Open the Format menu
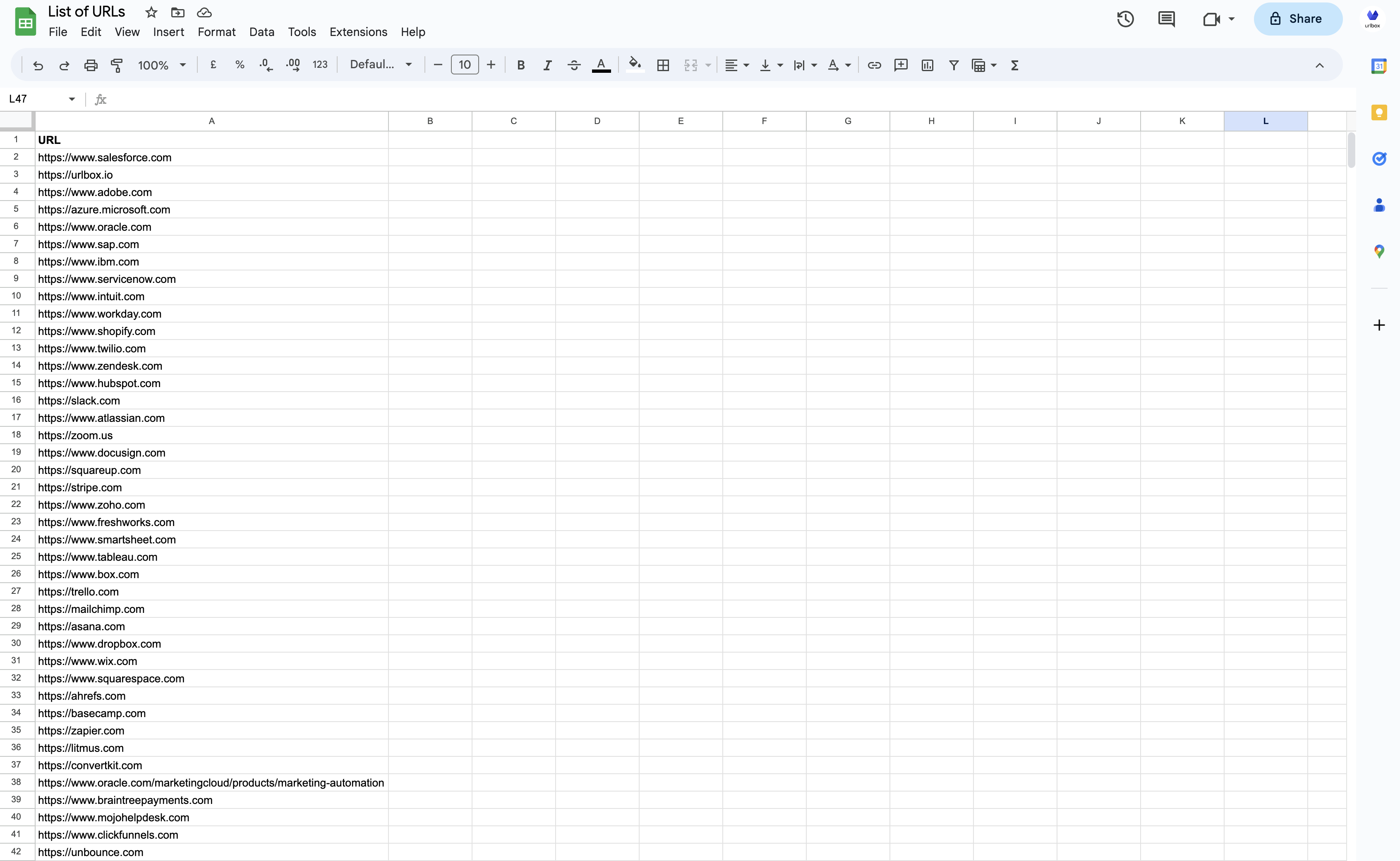Screen dimensions: 1400x861 click(x=216, y=32)
